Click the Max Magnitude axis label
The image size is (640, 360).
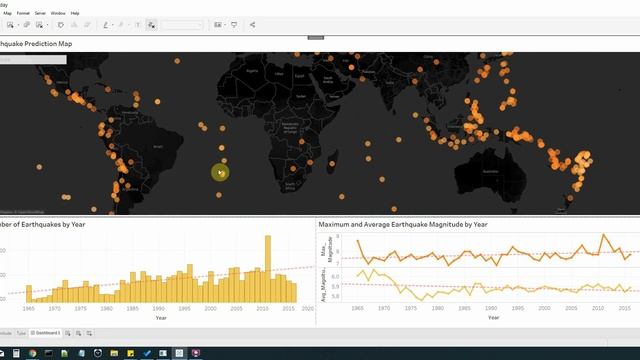[x=327, y=250]
